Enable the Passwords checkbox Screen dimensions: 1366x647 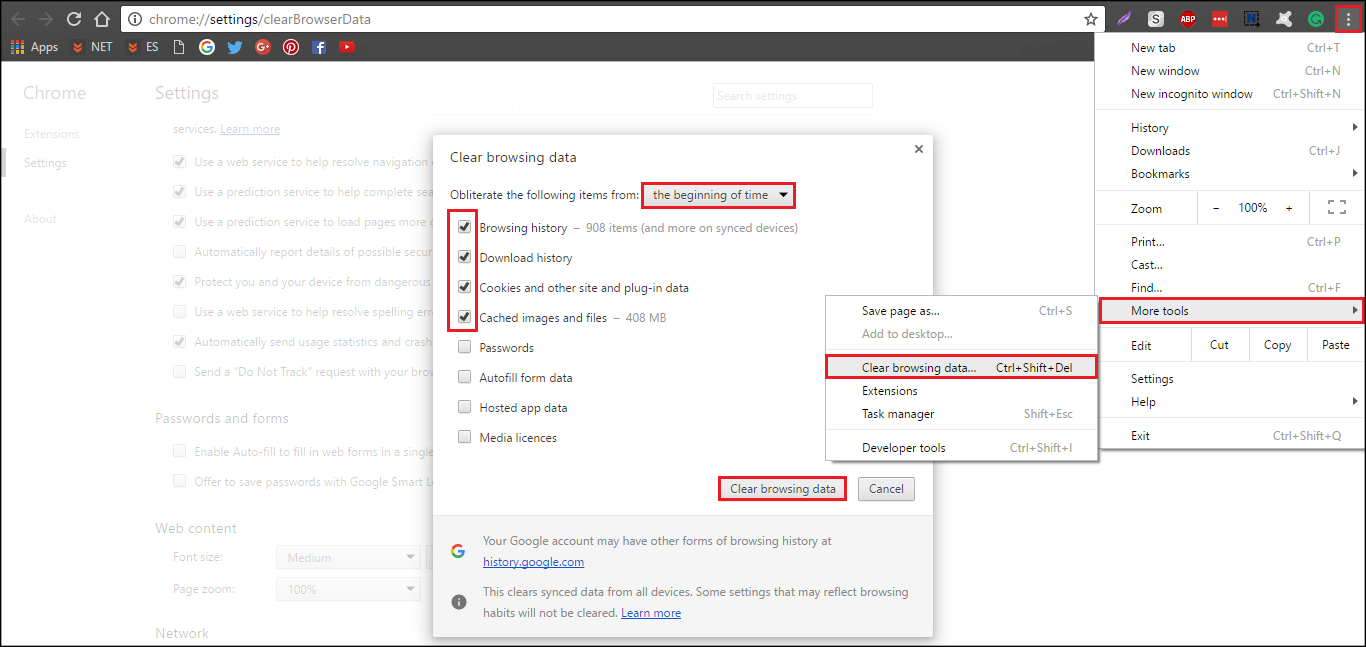click(464, 347)
